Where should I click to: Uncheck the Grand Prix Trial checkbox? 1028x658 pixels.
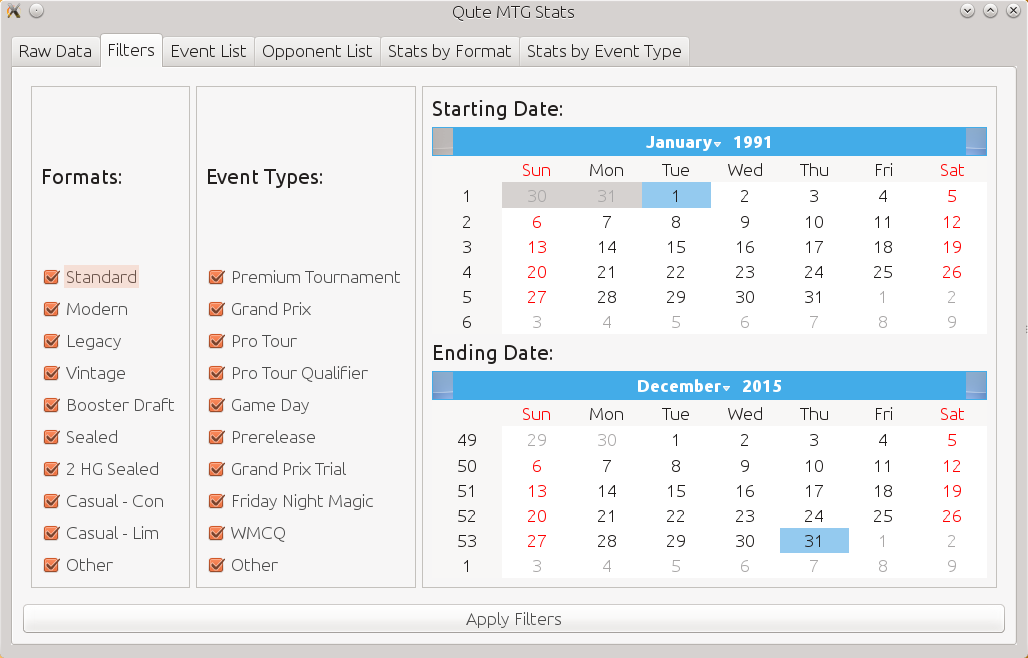(x=216, y=469)
